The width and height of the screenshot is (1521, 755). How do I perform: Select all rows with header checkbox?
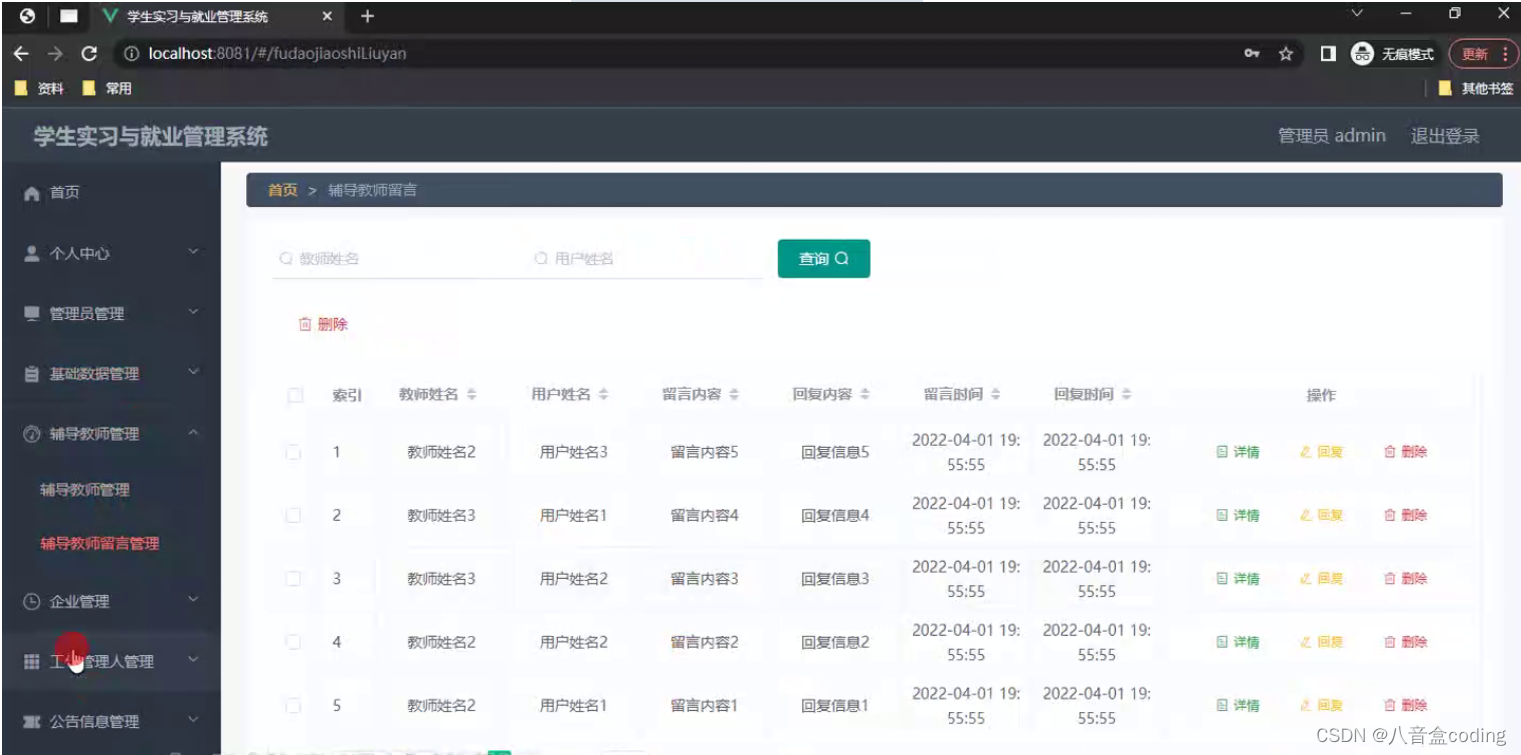[x=295, y=396]
